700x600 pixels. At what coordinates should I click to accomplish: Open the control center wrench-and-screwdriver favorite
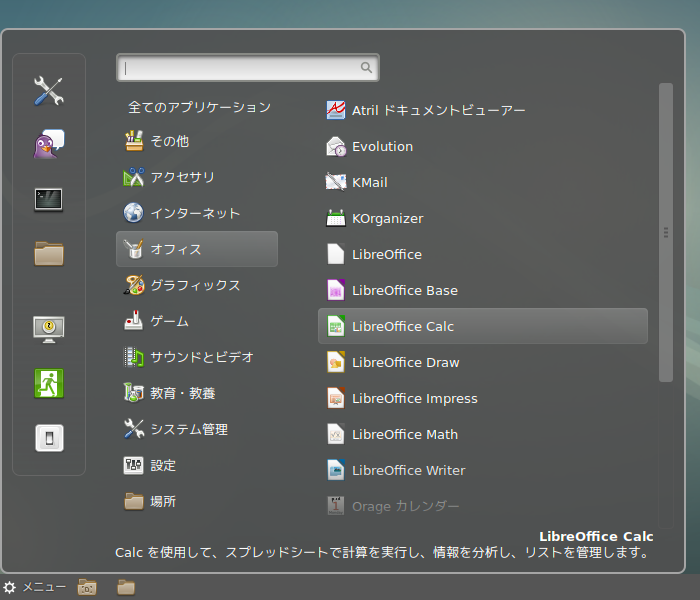49,91
